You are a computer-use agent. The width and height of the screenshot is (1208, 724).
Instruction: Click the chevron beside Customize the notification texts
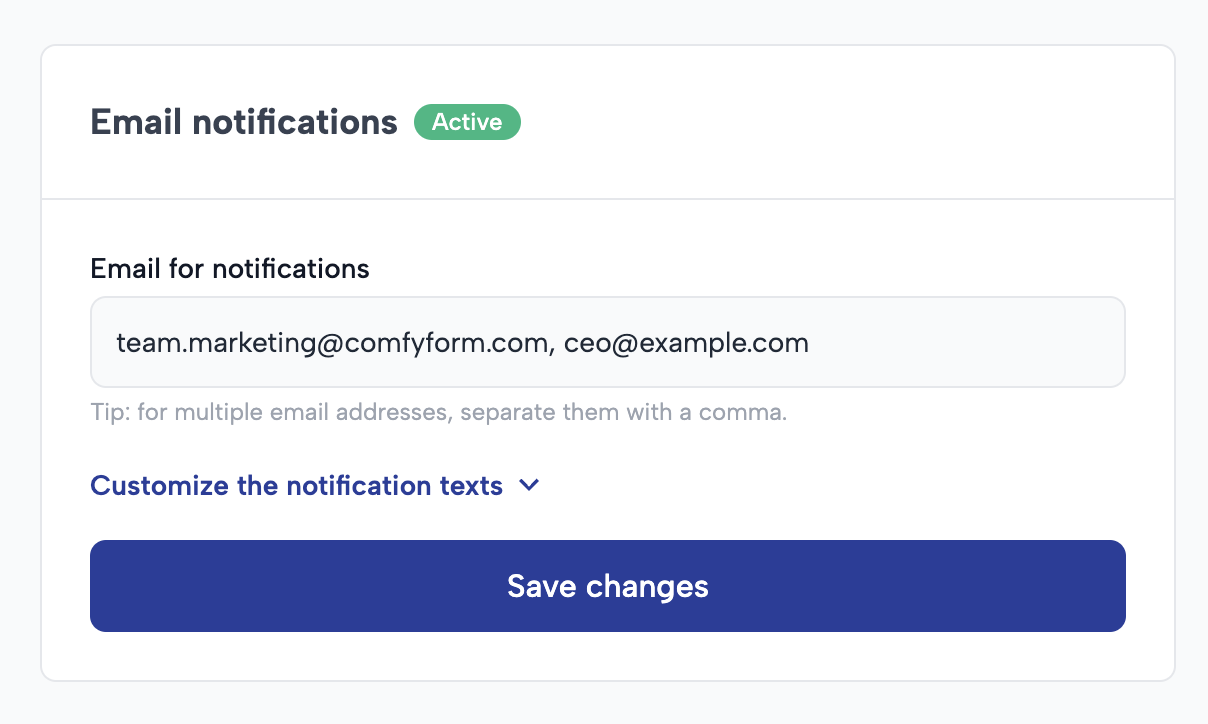[529, 485]
